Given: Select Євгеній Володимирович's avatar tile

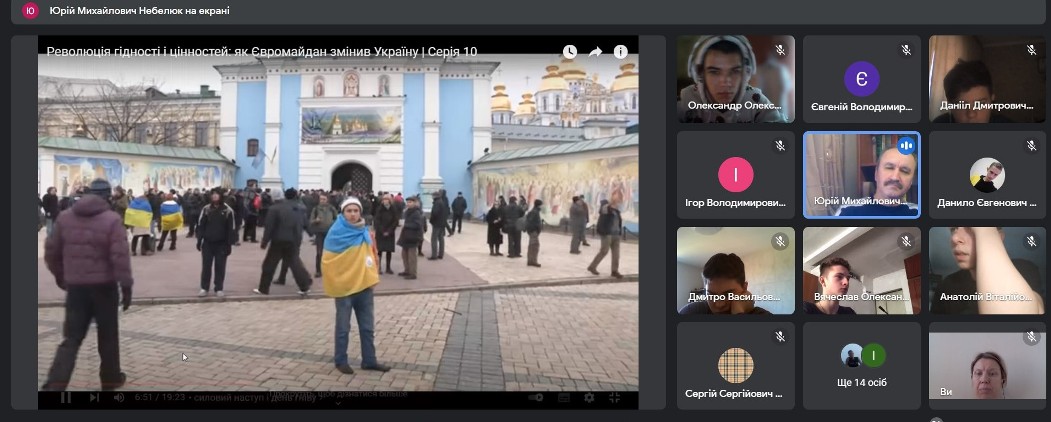Looking at the screenshot, I should click(862, 79).
